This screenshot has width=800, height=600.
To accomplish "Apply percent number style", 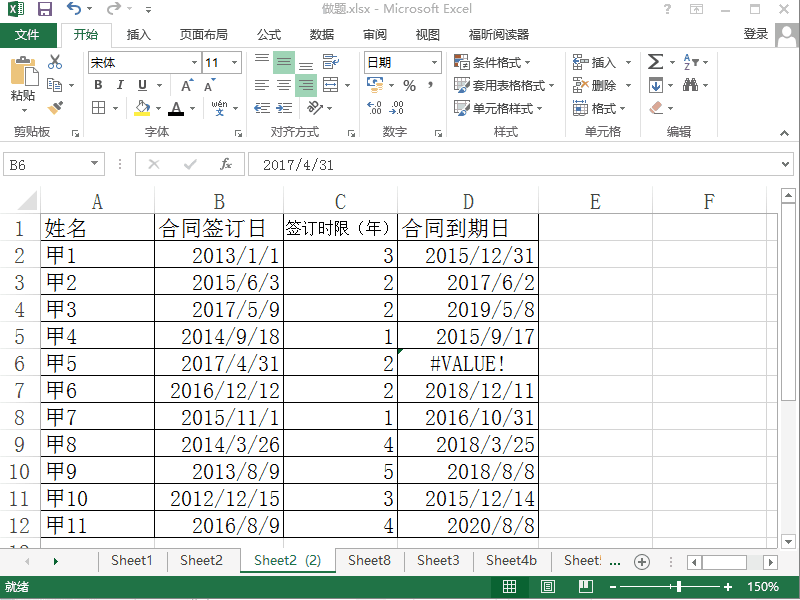I will click(x=409, y=84).
